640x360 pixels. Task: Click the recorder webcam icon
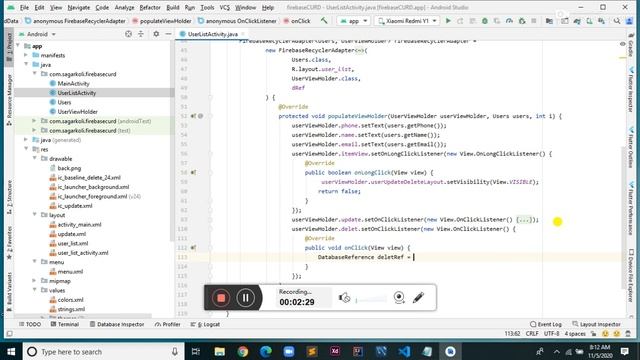click(x=399, y=297)
